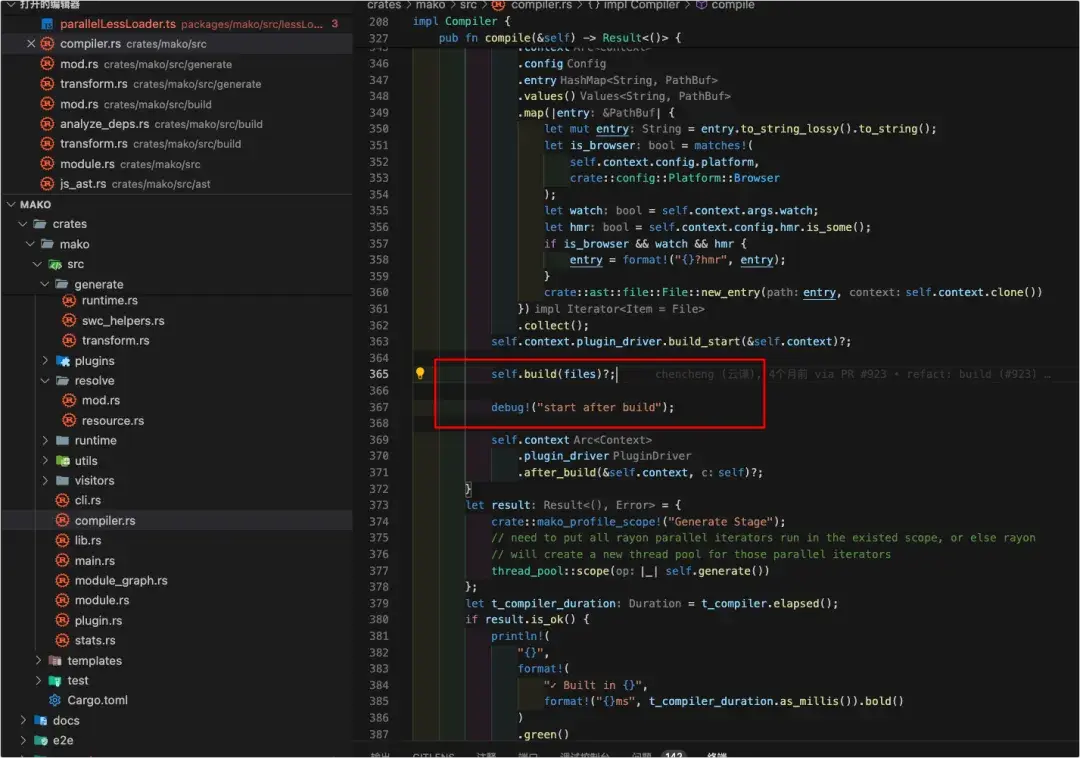
Task: Click the visitors folder icon
Action: point(63,481)
